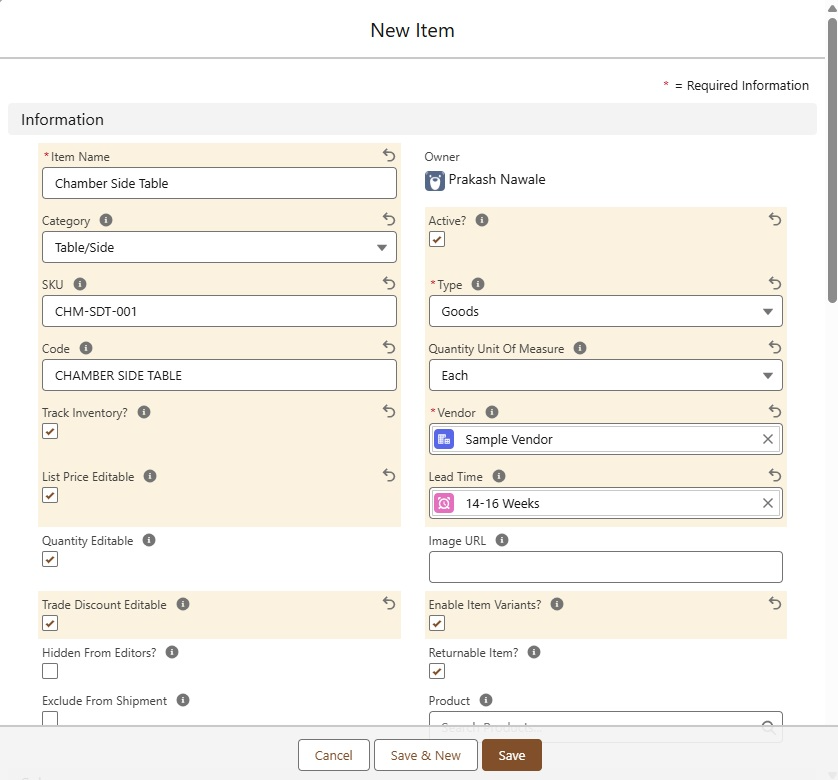Click the info icon next to Image URL
The height and width of the screenshot is (780, 838).
pos(502,541)
